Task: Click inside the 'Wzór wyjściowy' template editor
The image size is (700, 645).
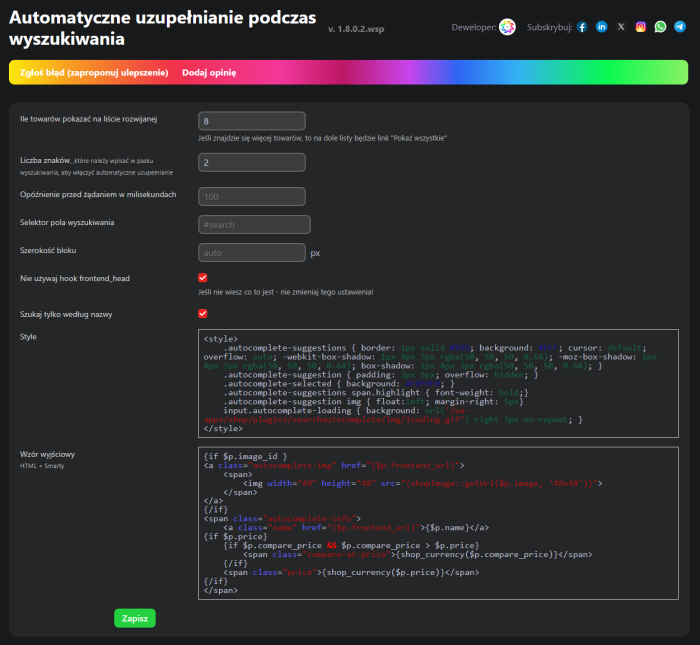Action: point(438,523)
